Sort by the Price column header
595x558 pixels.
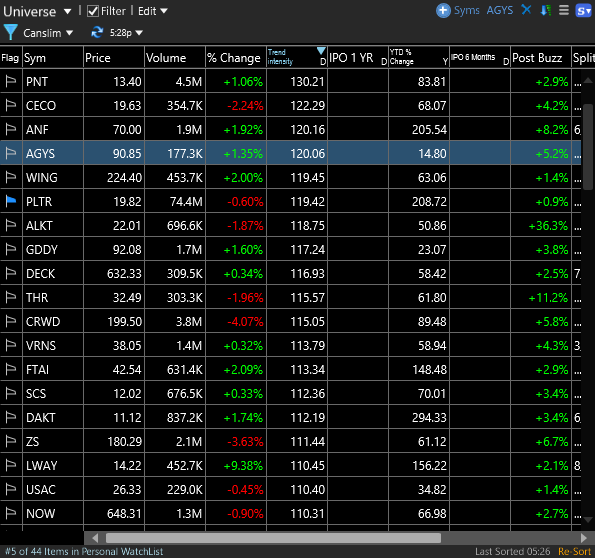pos(114,58)
